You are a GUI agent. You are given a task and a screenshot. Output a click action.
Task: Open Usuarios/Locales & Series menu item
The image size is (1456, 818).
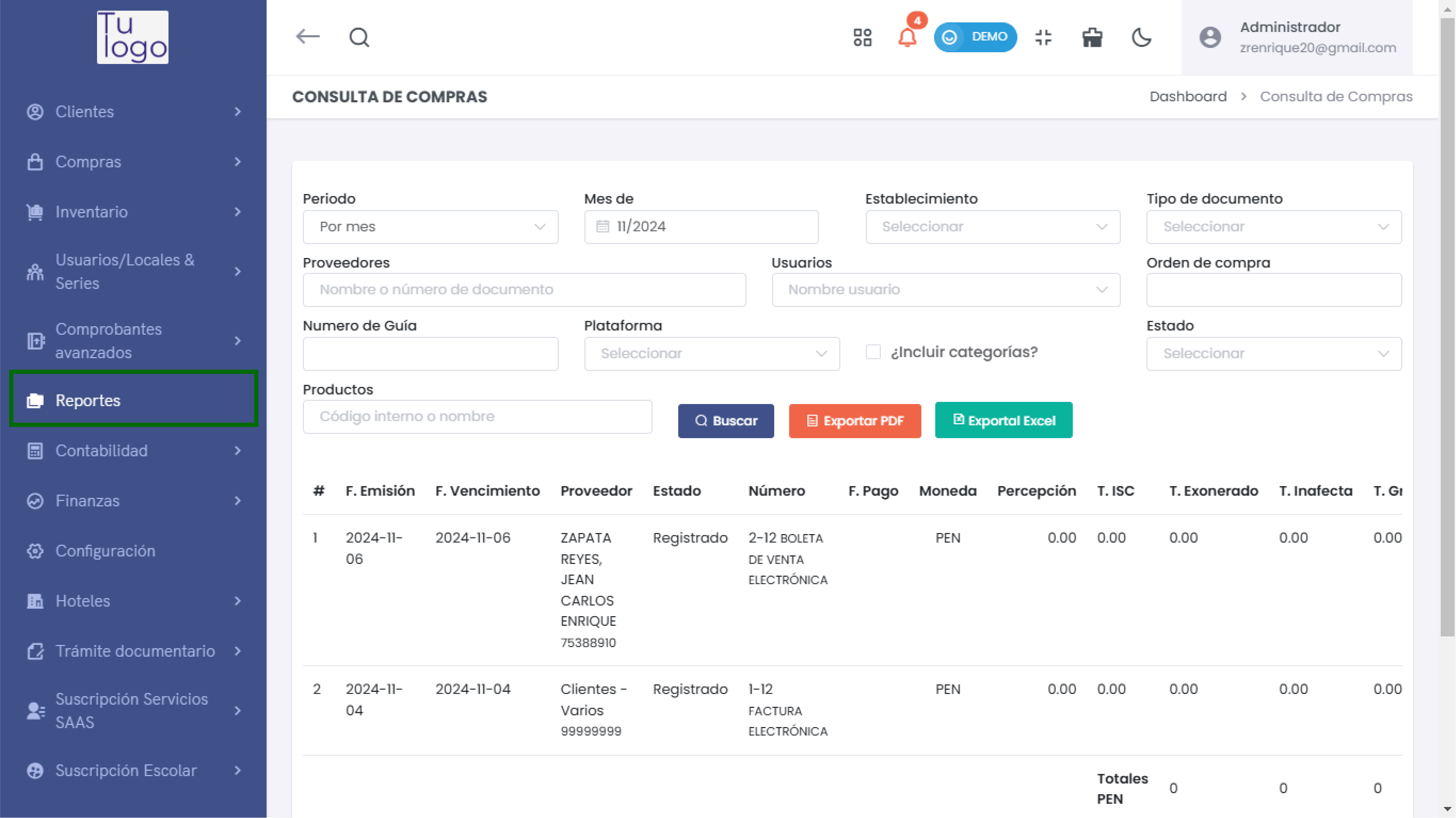tap(134, 272)
